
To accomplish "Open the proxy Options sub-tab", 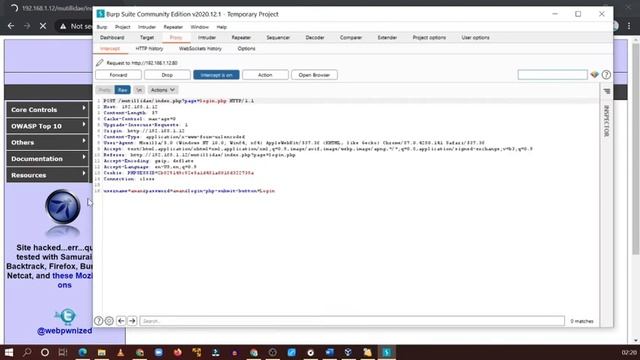I will click(x=247, y=49).
